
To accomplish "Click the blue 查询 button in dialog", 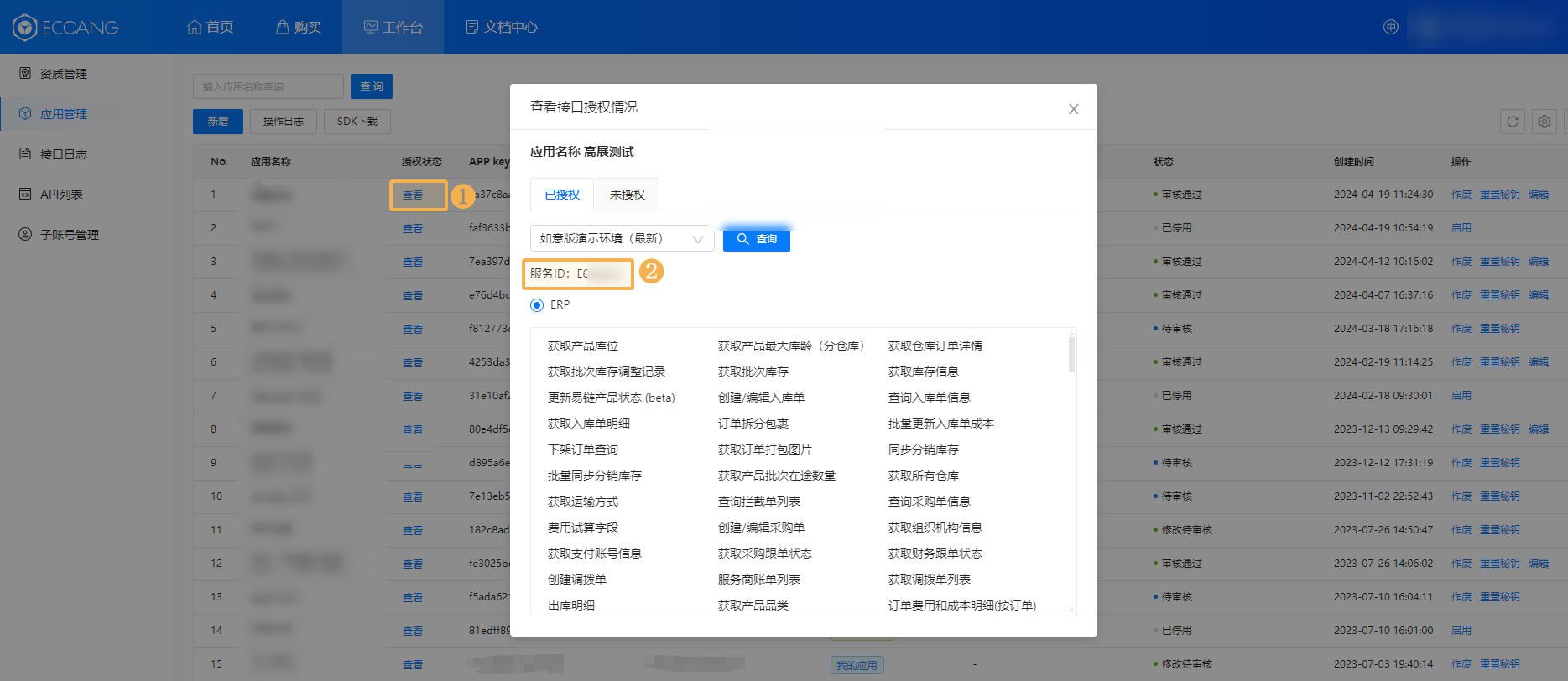I will coord(756,239).
